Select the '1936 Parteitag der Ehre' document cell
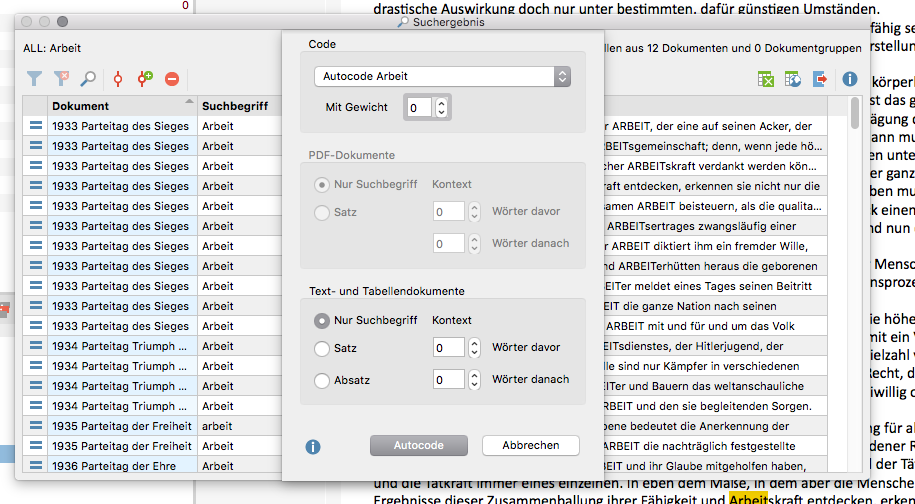915x504 pixels. pos(123,466)
